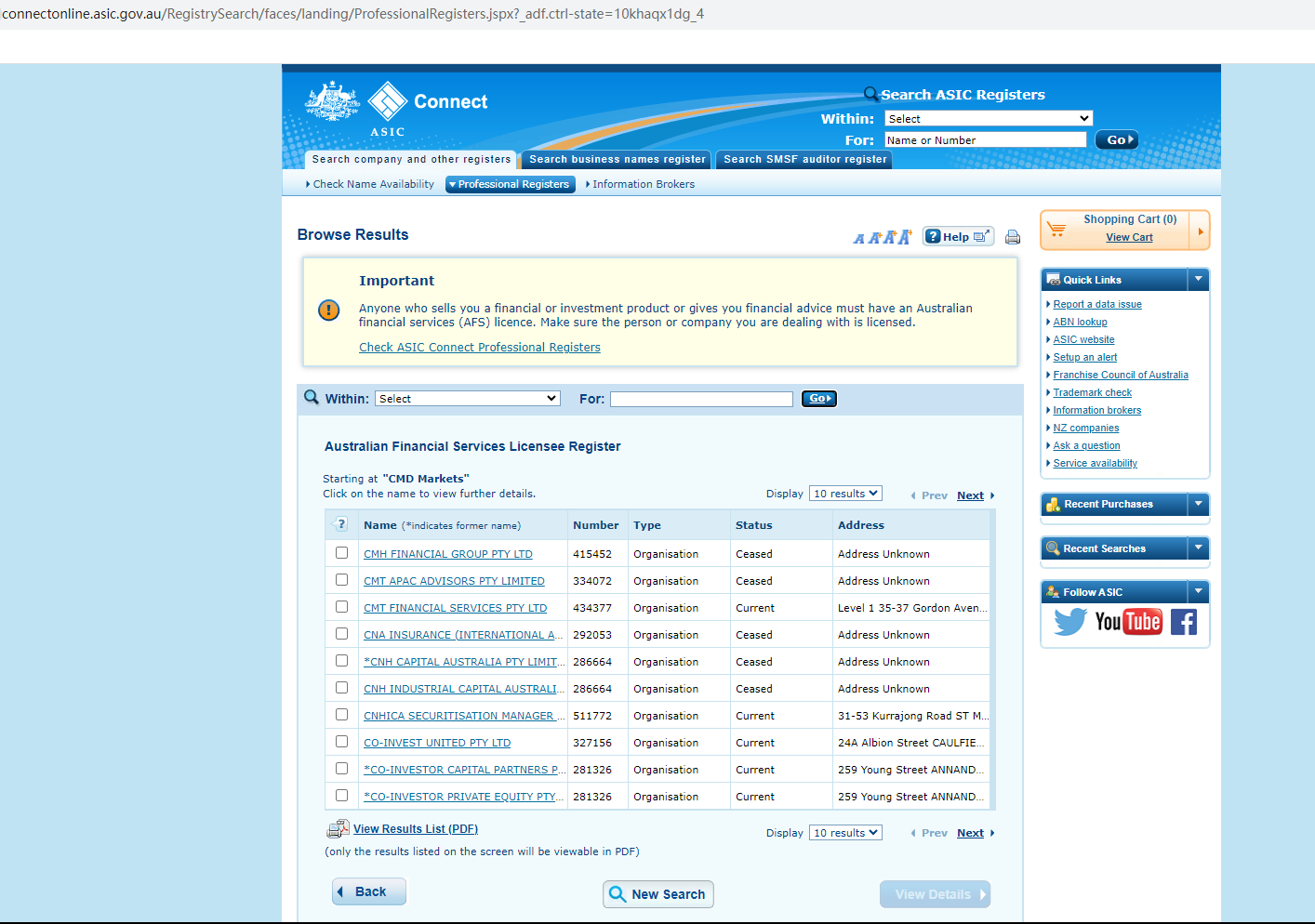The image size is (1315, 924).
Task: Tick the checkbox for CNHICA SECURITISATION MANAGER
Action: pyautogui.click(x=341, y=715)
